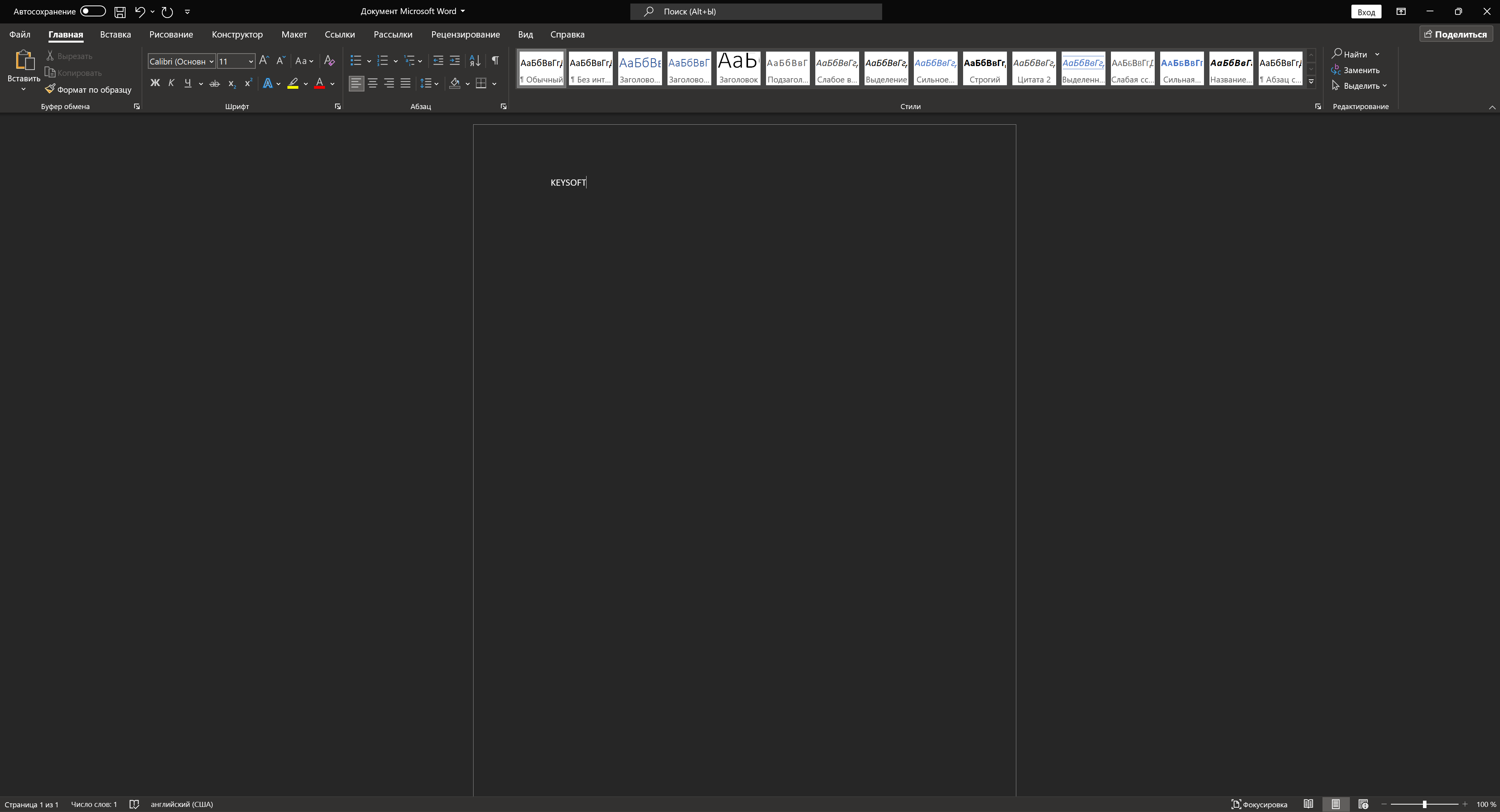1500x812 pixels.
Task: Switch to Рецензирование tab
Action: point(465,34)
